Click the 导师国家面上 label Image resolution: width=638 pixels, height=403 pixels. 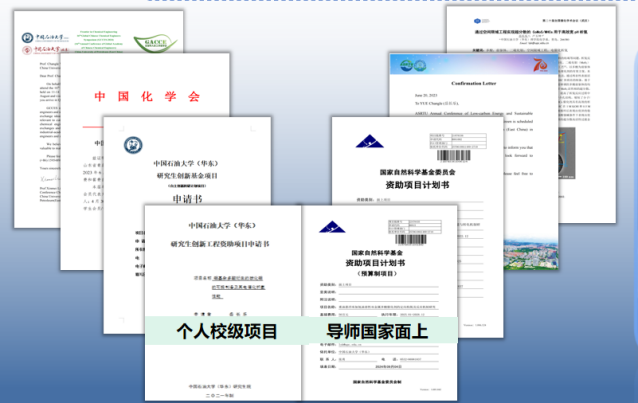point(377,331)
